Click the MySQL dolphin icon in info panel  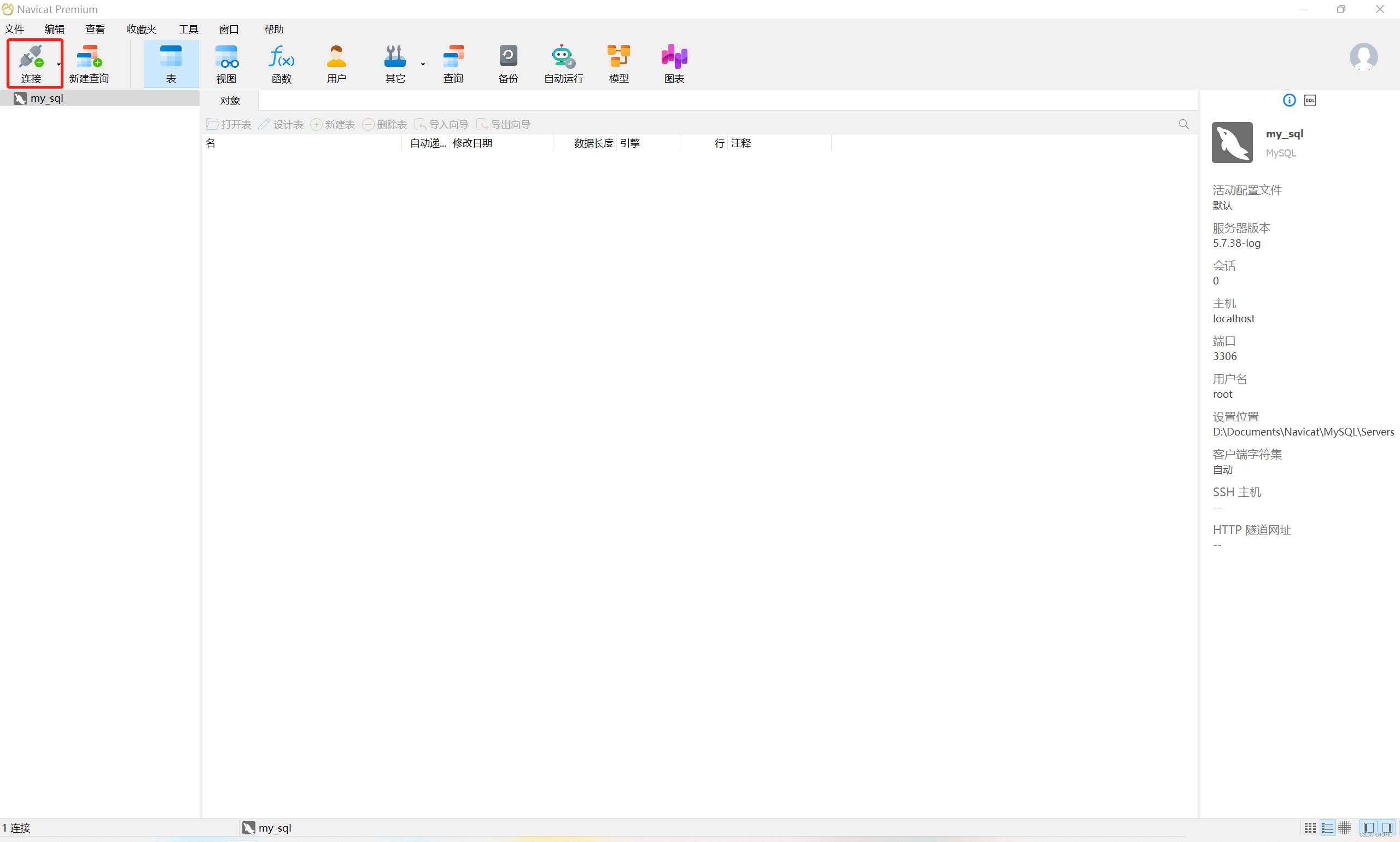click(1232, 142)
